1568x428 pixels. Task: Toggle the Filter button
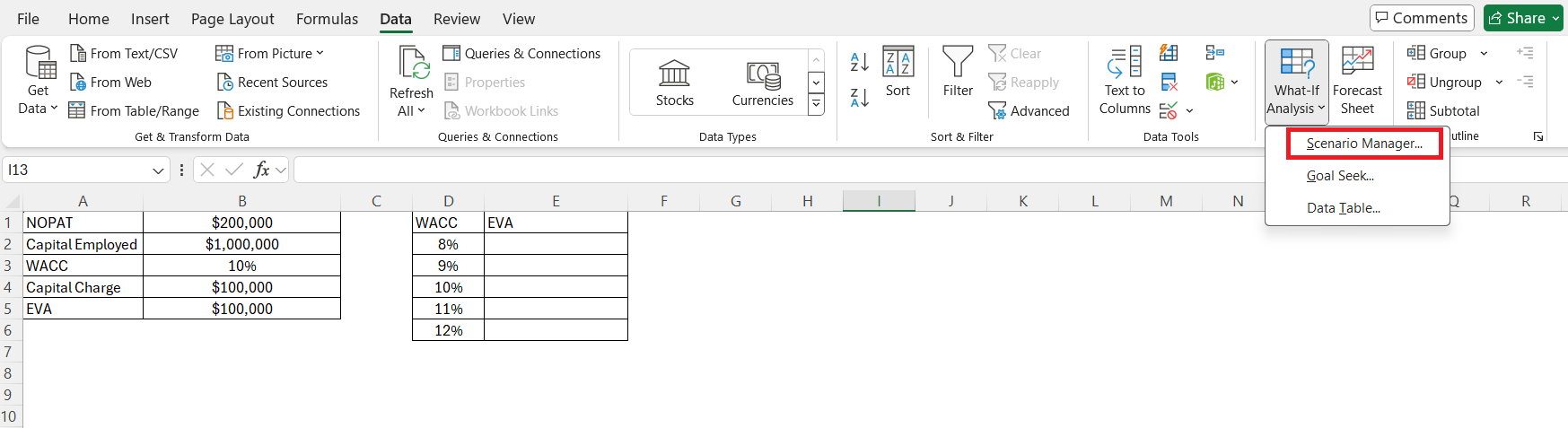(x=958, y=72)
